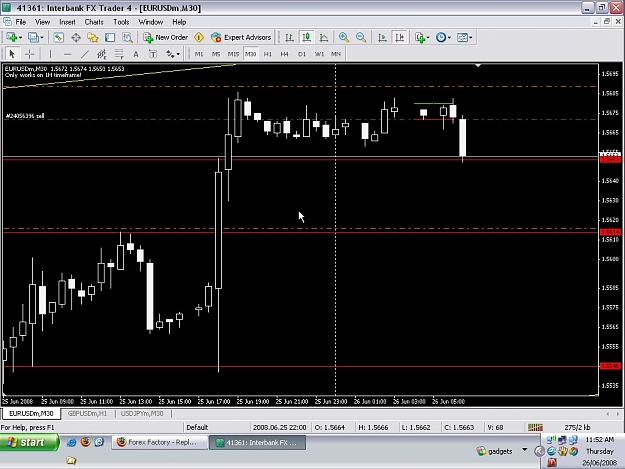The width and height of the screenshot is (625, 469).
Task: Open the Charts menu
Action: click(94, 22)
